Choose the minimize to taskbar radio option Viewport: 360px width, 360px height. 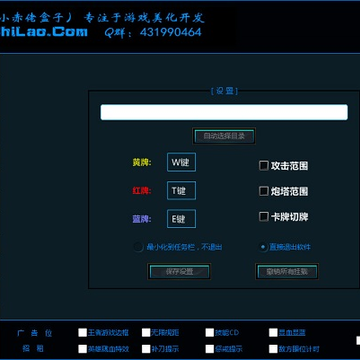(x=138, y=247)
